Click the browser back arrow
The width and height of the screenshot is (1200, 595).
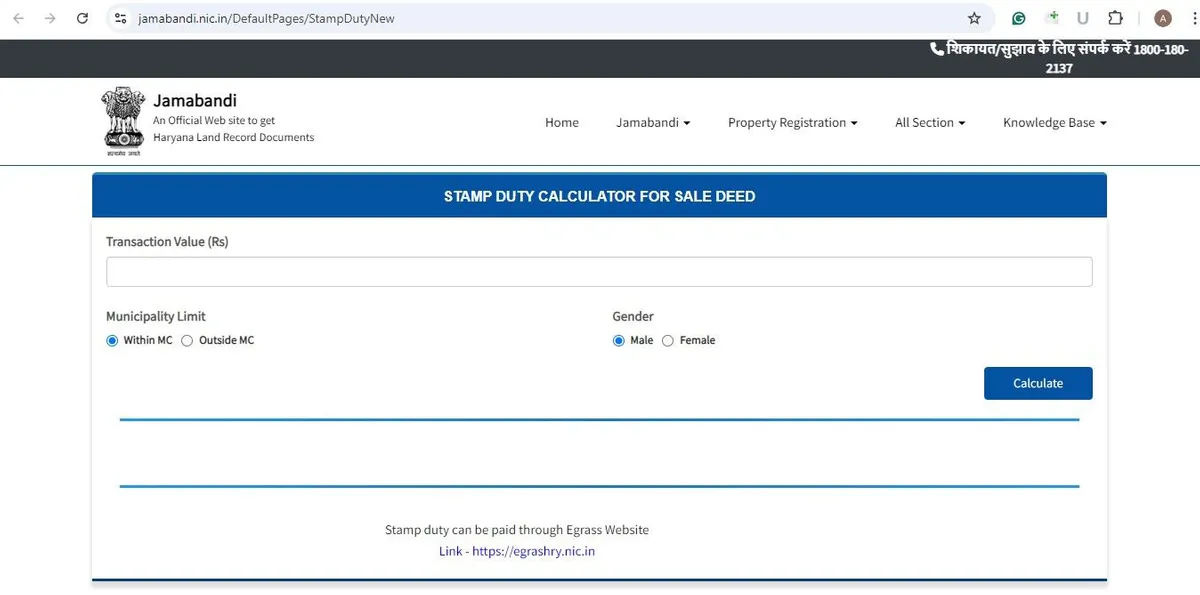(18, 18)
